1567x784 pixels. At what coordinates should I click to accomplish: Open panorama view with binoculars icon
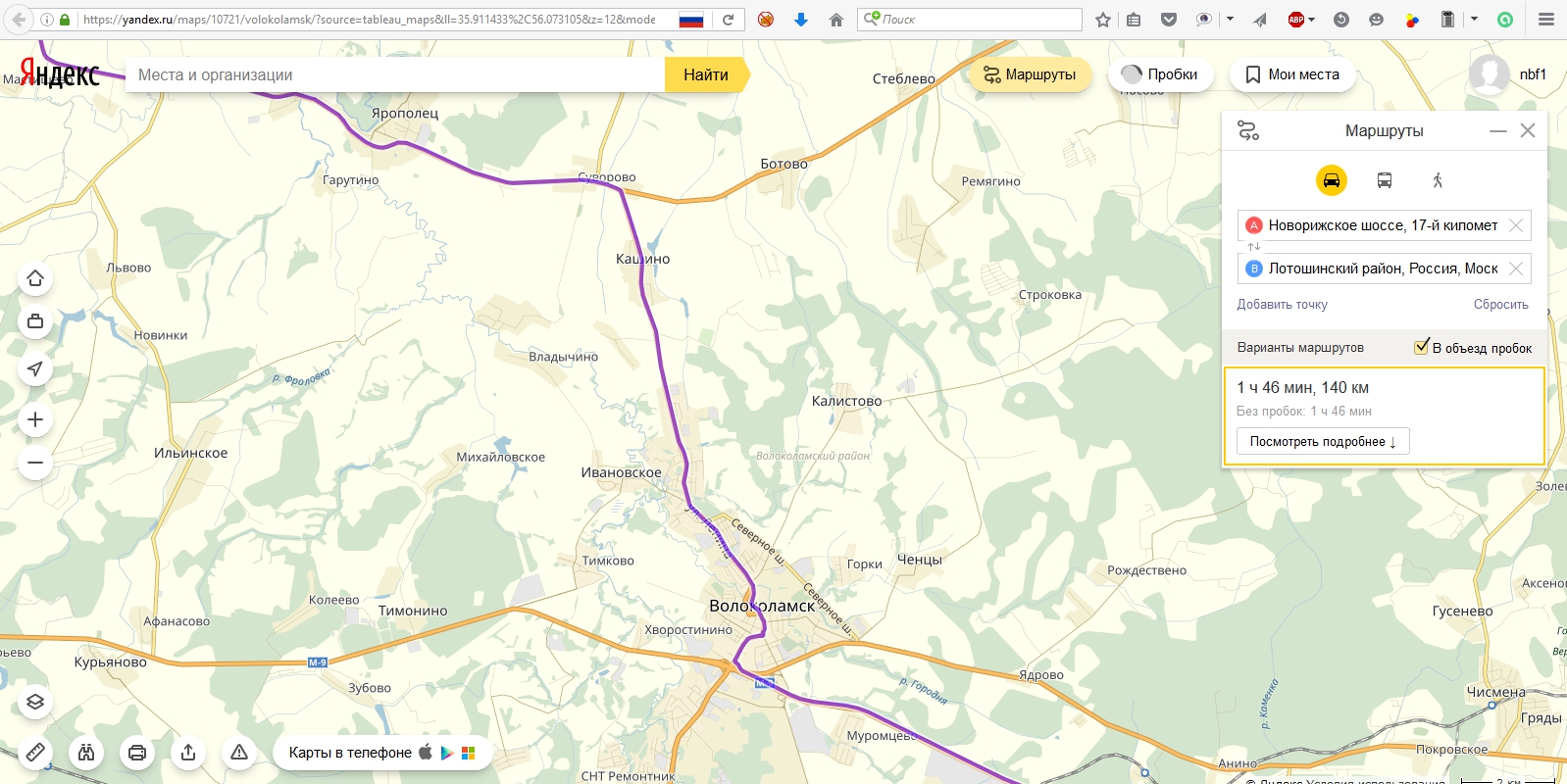pos(86,753)
